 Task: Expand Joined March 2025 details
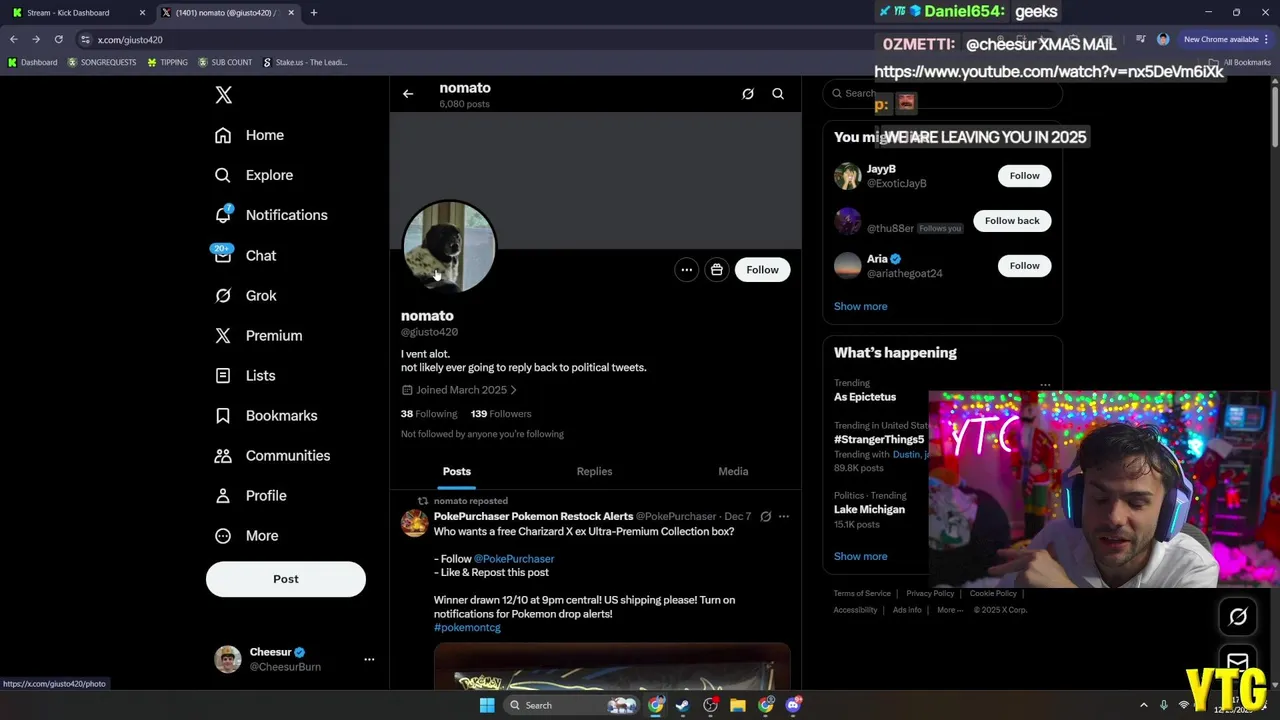tap(460, 390)
